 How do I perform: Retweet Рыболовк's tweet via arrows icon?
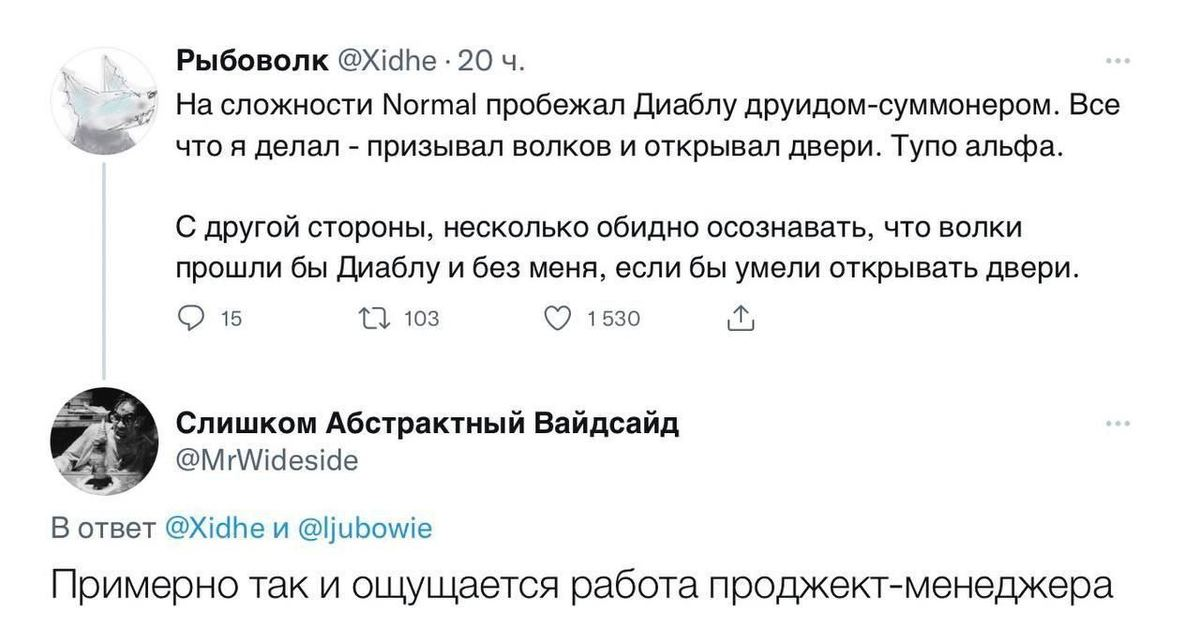pos(383,319)
